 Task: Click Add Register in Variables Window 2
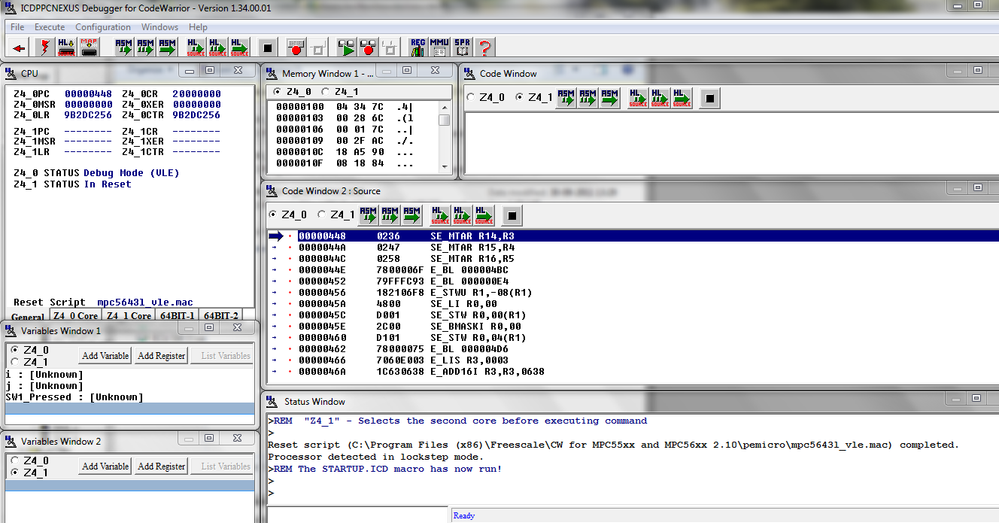coord(161,466)
